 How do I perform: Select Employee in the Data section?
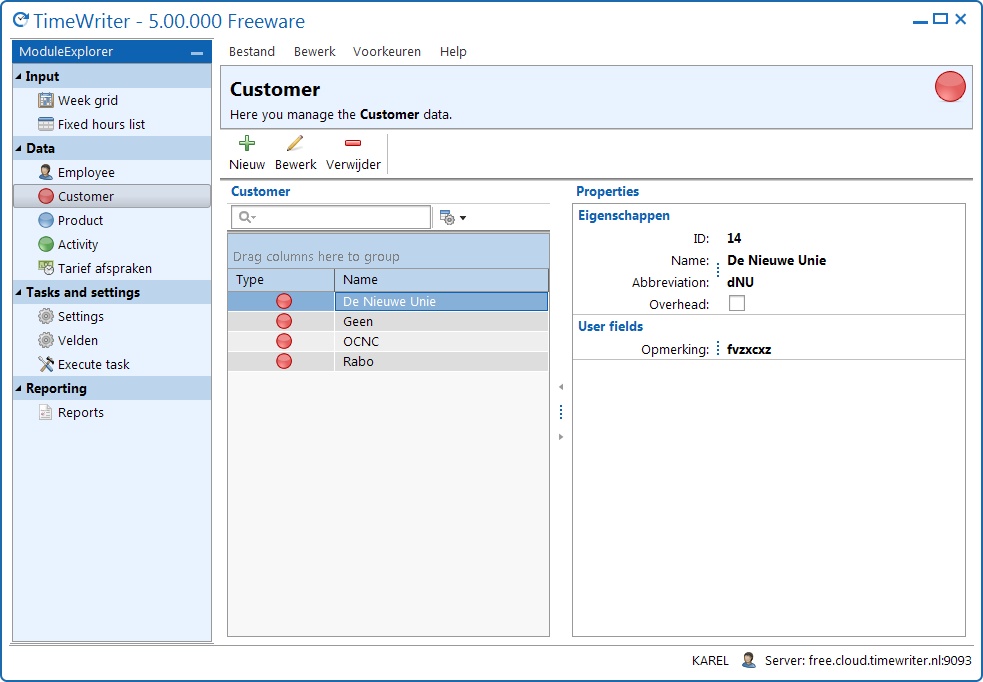click(x=85, y=172)
